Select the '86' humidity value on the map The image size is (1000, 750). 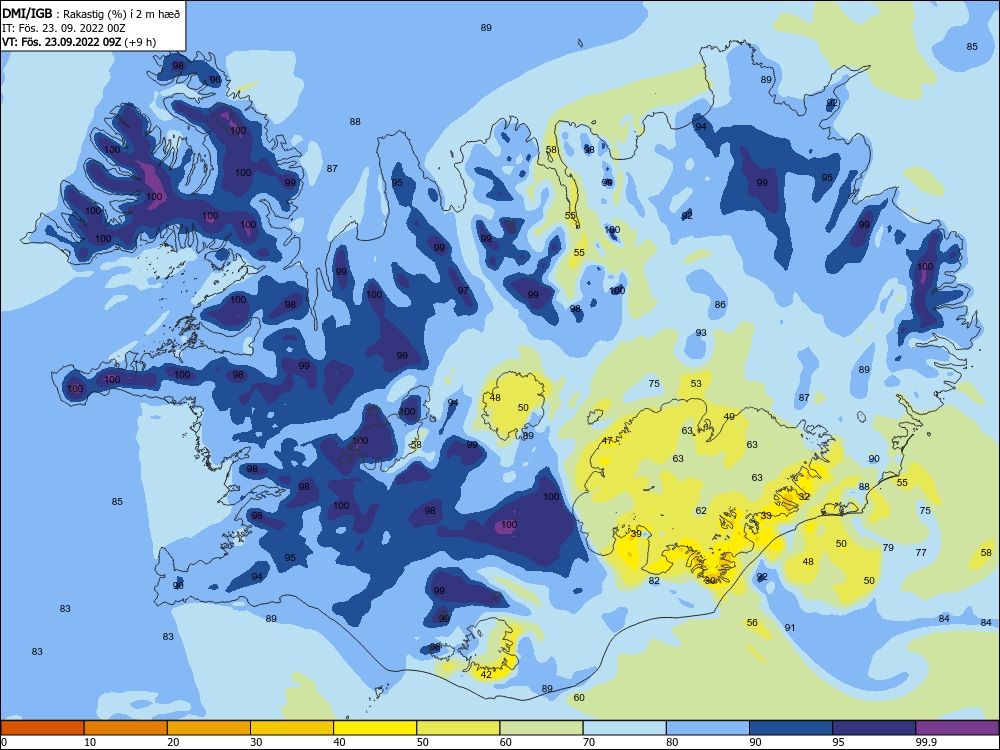tap(720, 305)
